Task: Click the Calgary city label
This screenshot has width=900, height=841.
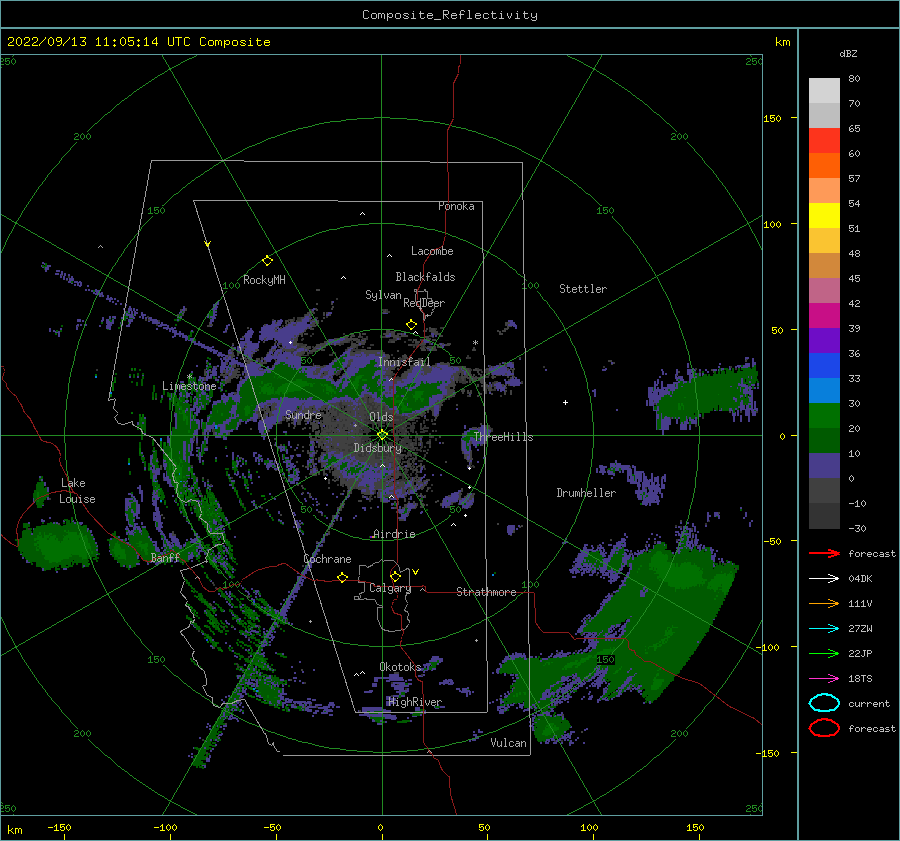Action: (390, 588)
